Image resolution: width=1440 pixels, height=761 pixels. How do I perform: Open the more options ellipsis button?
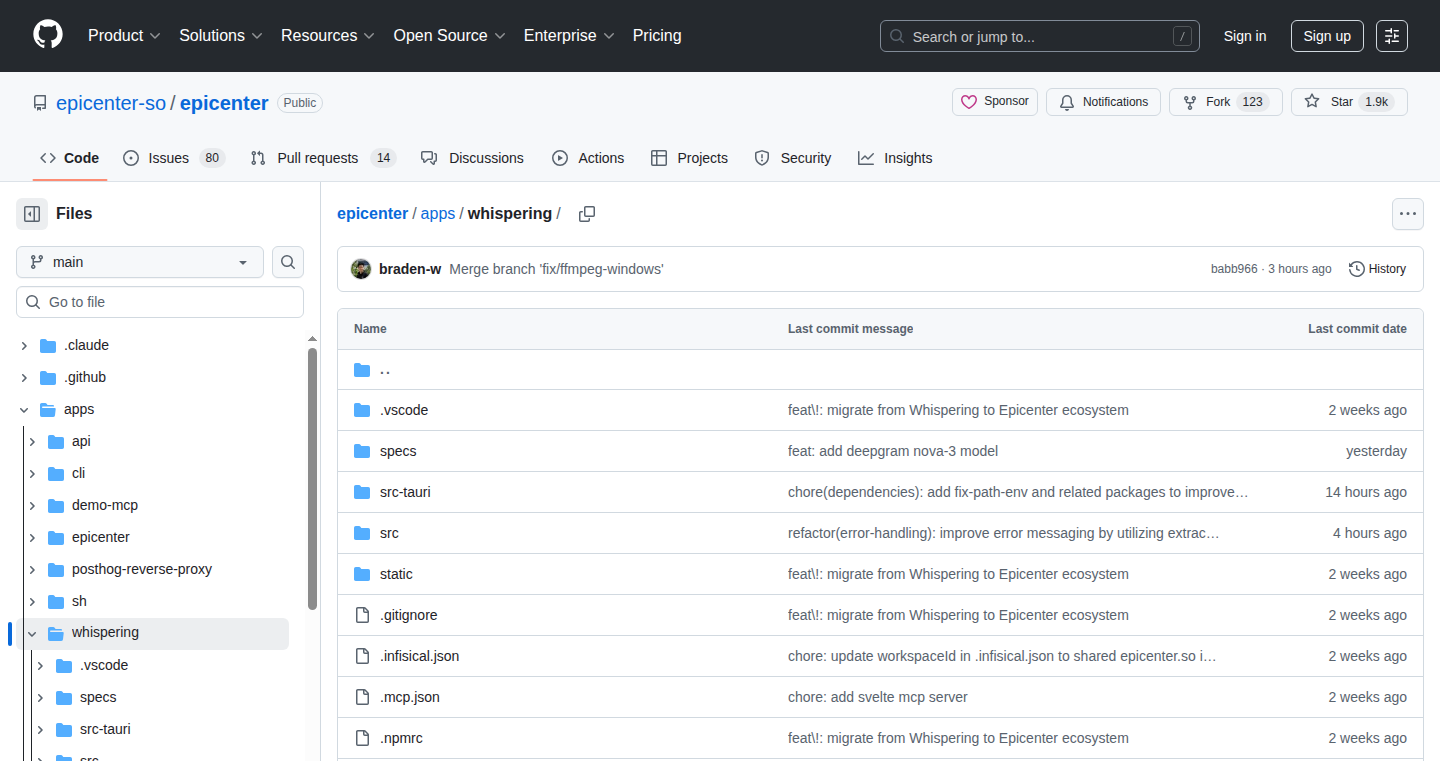pos(1408,214)
